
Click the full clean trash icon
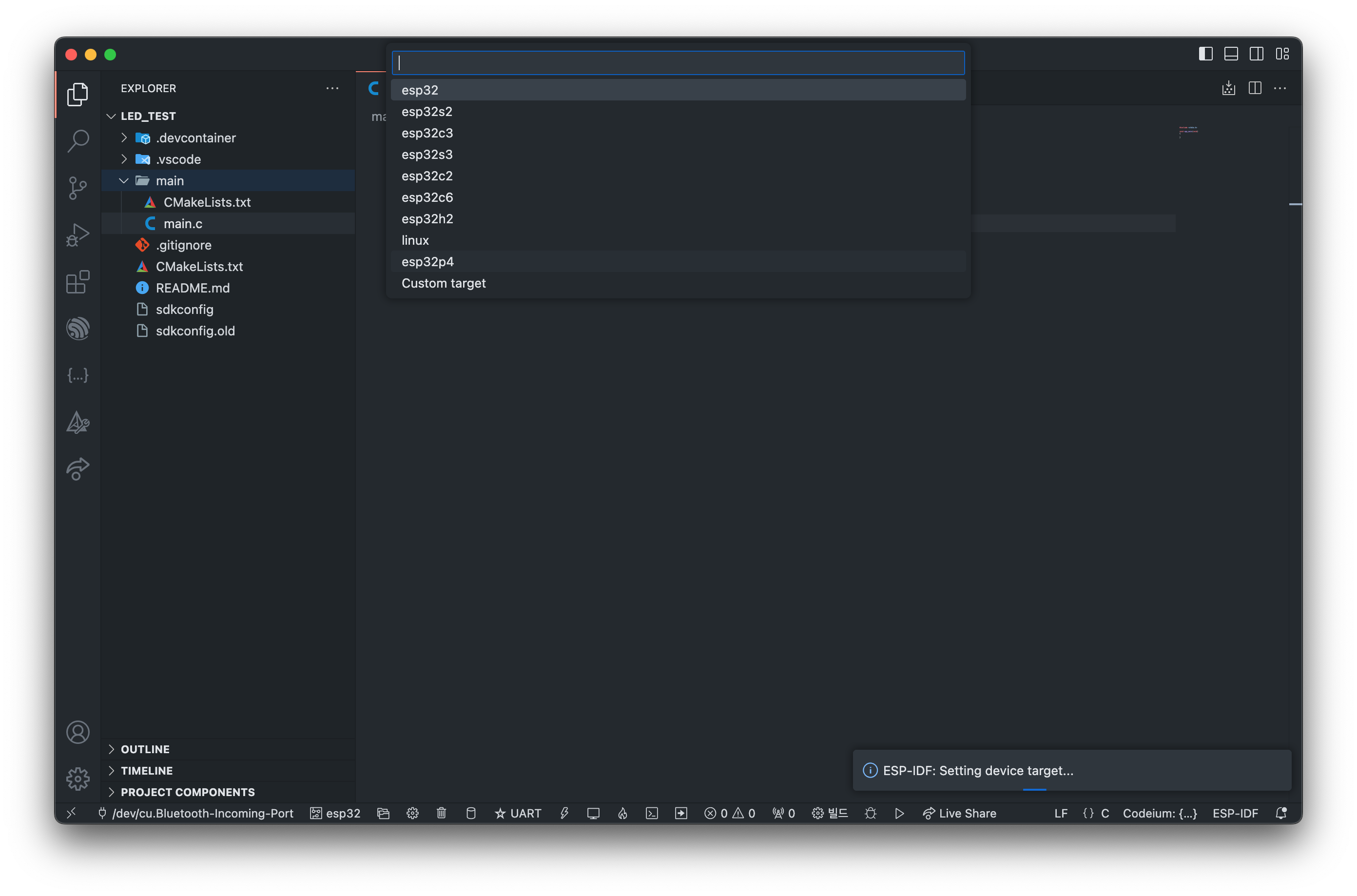[441, 813]
